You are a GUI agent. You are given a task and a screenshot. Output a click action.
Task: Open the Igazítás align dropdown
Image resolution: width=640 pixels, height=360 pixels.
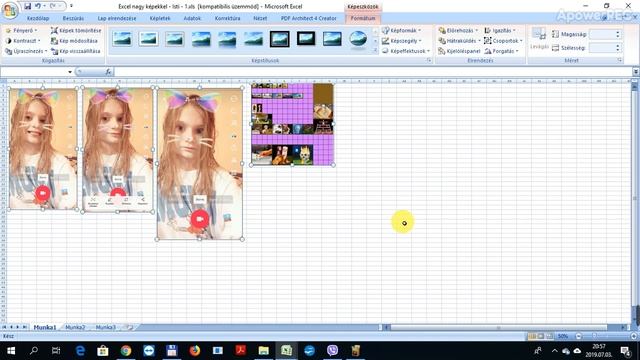pyautogui.click(x=500, y=30)
